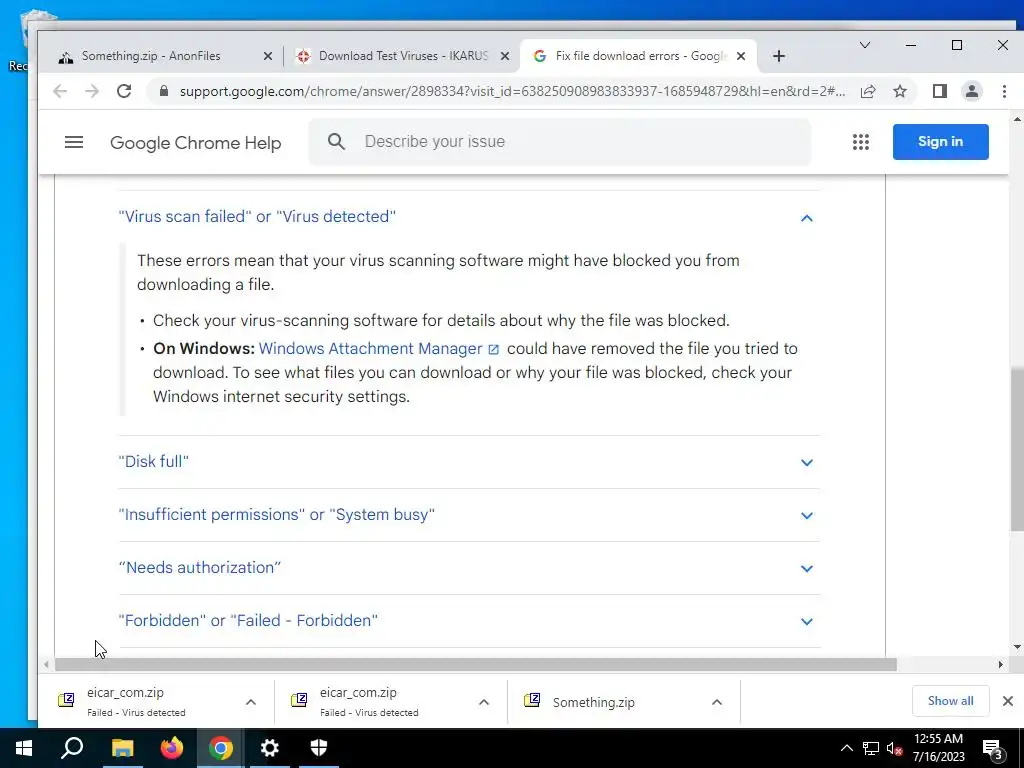The image size is (1024, 768).
Task: Click the search magnifier in help search bar
Action: point(336,142)
